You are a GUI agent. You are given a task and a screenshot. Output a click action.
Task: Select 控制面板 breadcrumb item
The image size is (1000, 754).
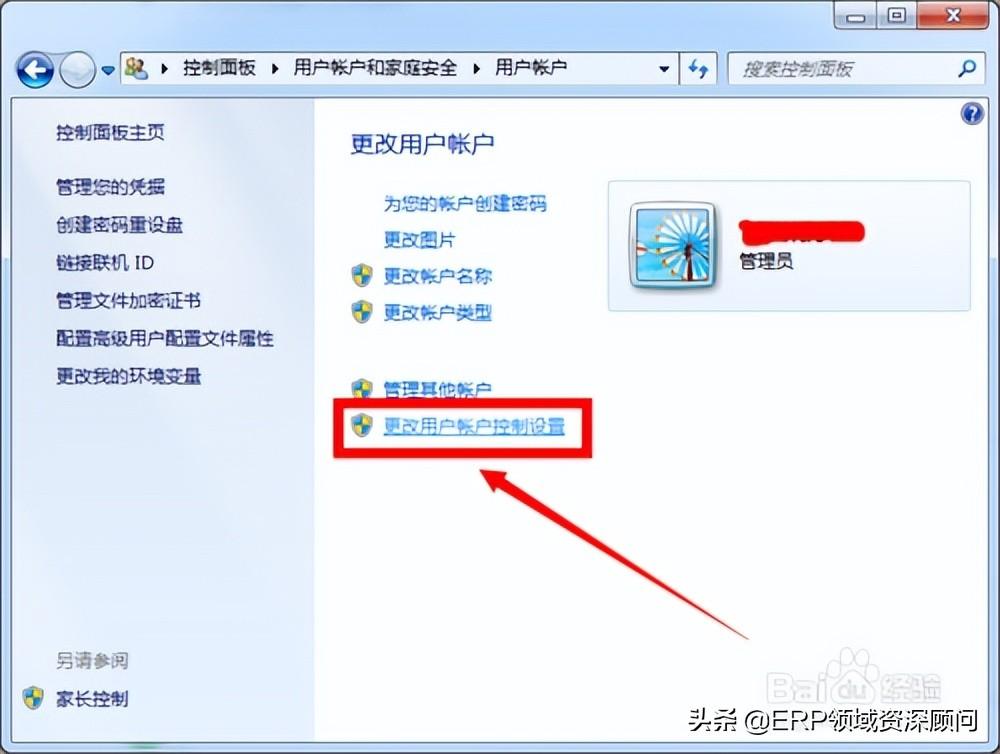[x=219, y=68]
